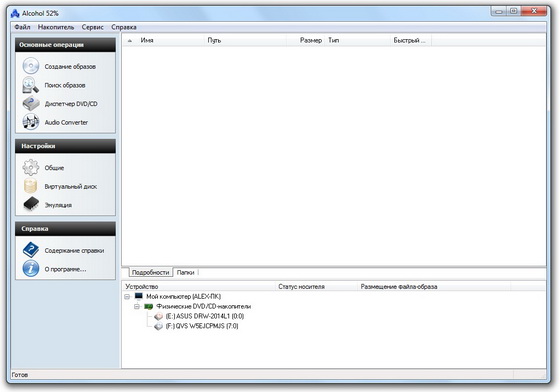560x392 pixels.
Task: Select the Подробности tab
Action: pos(150,272)
